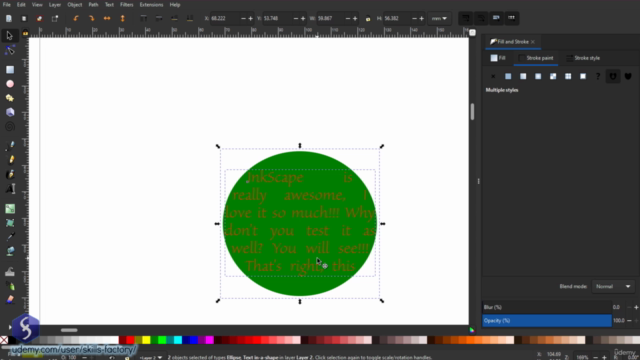Select the Ellipse tool
This screenshot has width=640, height=360.
click(10, 84)
